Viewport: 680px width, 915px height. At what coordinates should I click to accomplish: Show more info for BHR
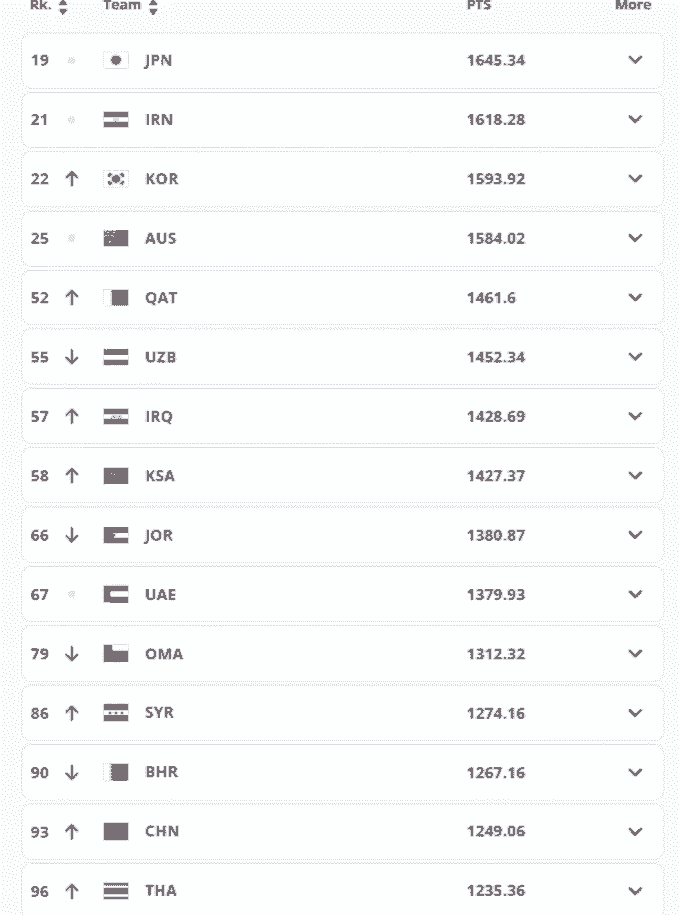635,773
